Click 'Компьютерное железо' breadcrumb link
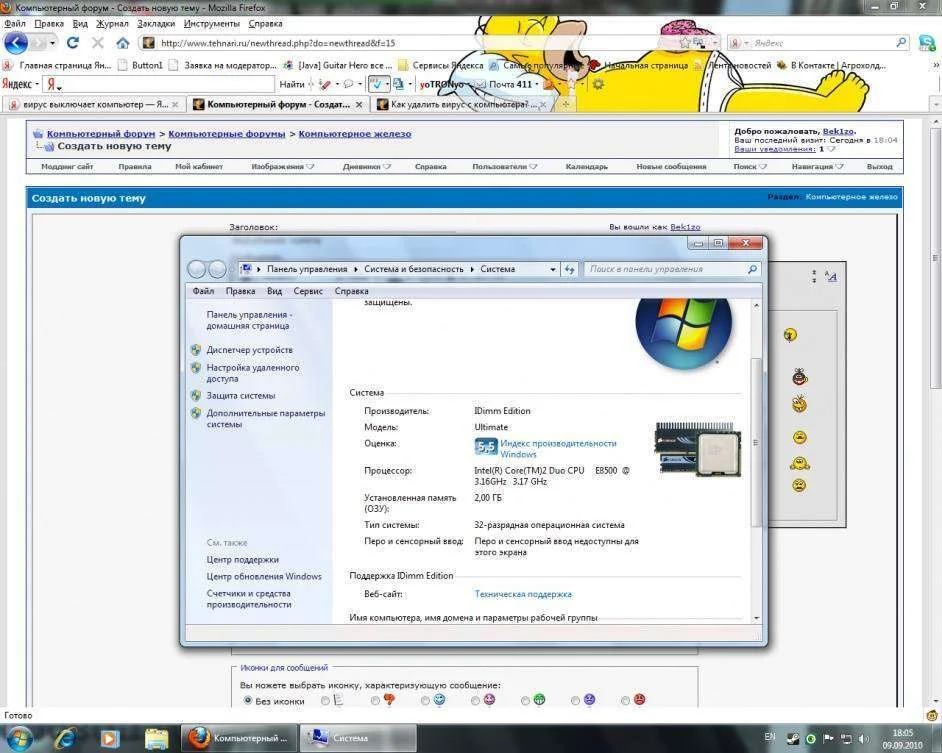 (x=354, y=133)
